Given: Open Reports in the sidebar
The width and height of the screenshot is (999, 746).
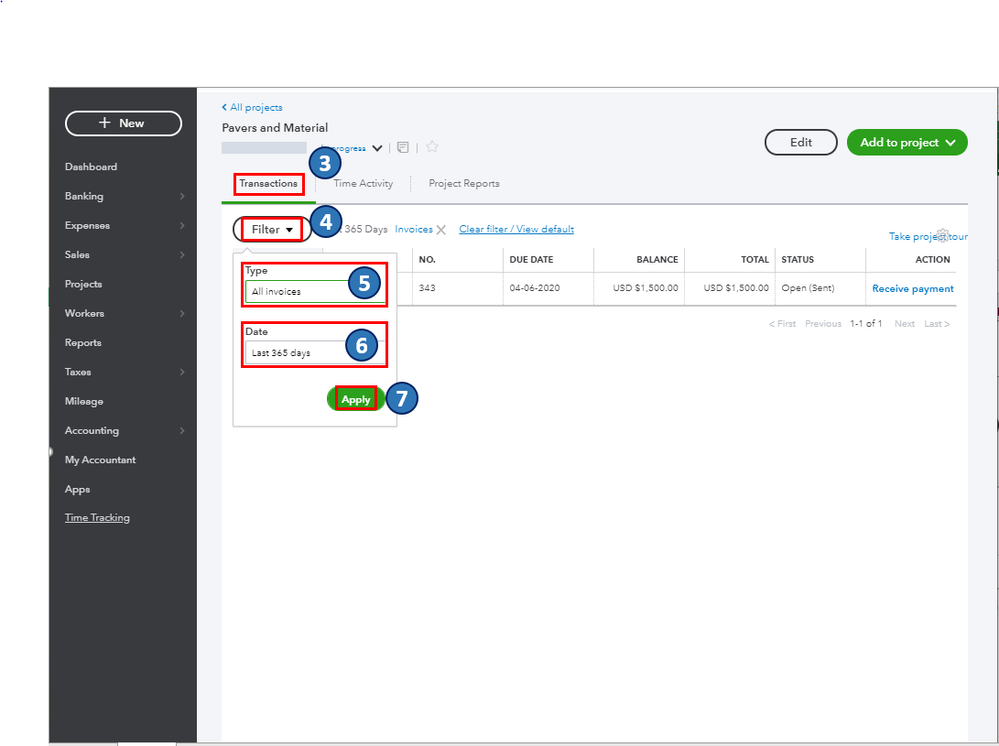Looking at the screenshot, I should tap(83, 343).
